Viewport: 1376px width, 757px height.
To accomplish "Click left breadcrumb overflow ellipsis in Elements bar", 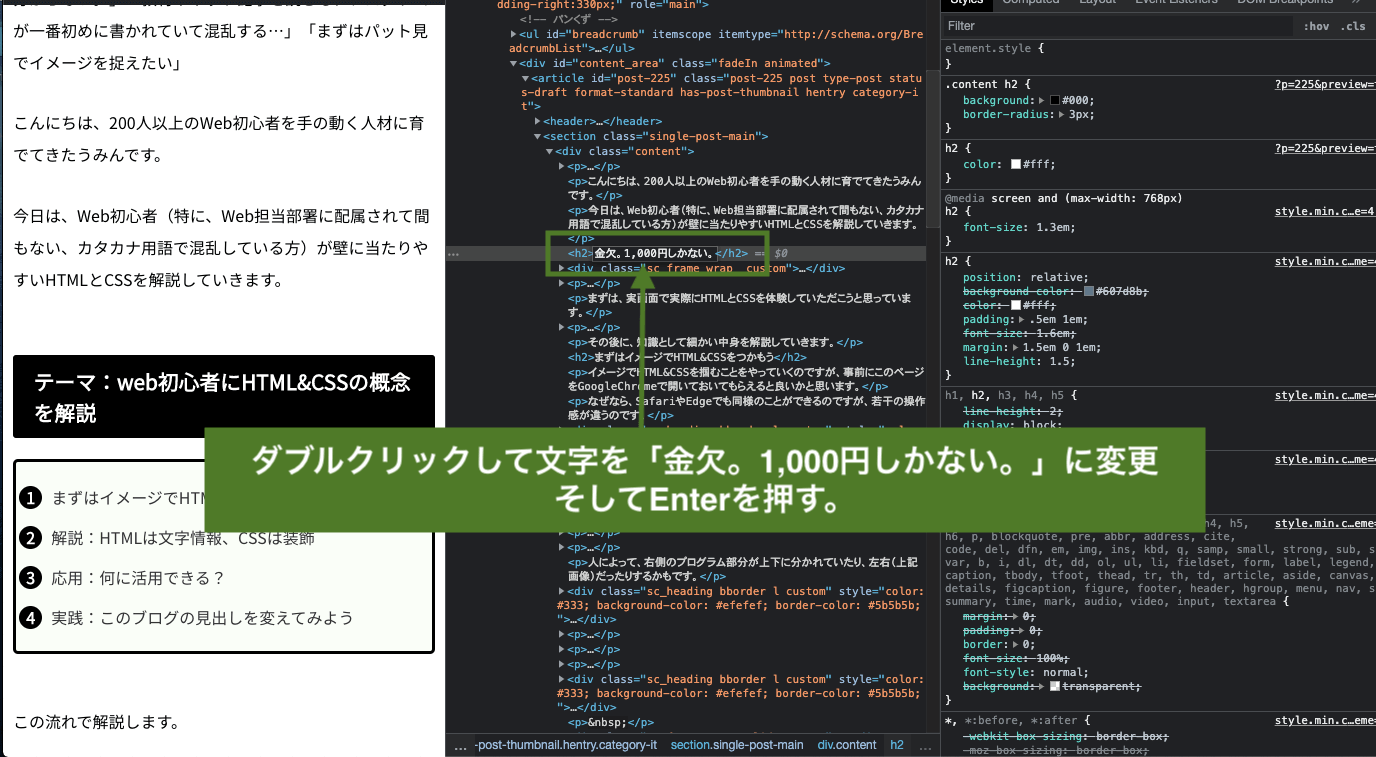I will (x=460, y=746).
